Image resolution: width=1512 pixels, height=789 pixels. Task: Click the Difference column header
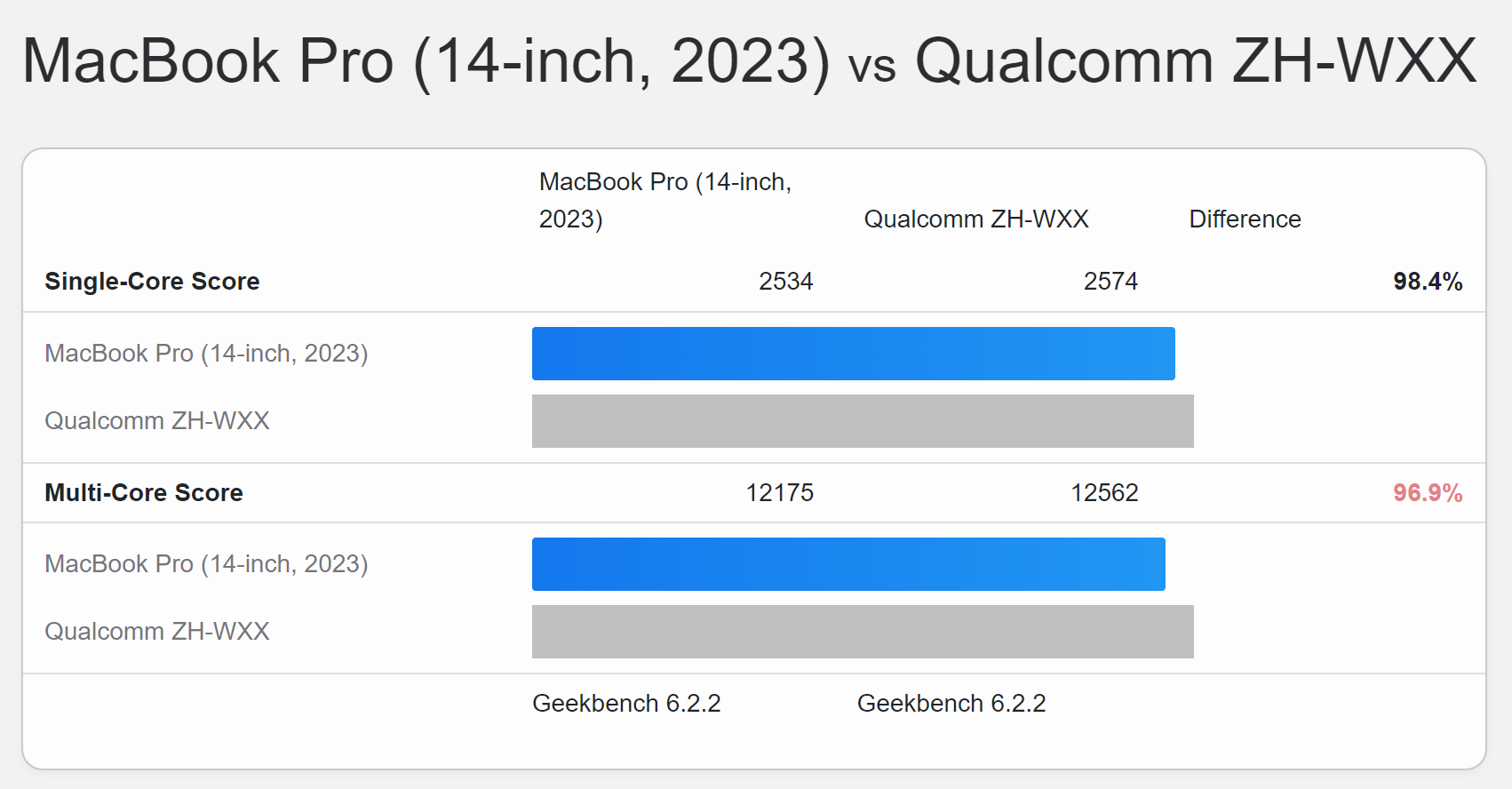tap(1245, 219)
